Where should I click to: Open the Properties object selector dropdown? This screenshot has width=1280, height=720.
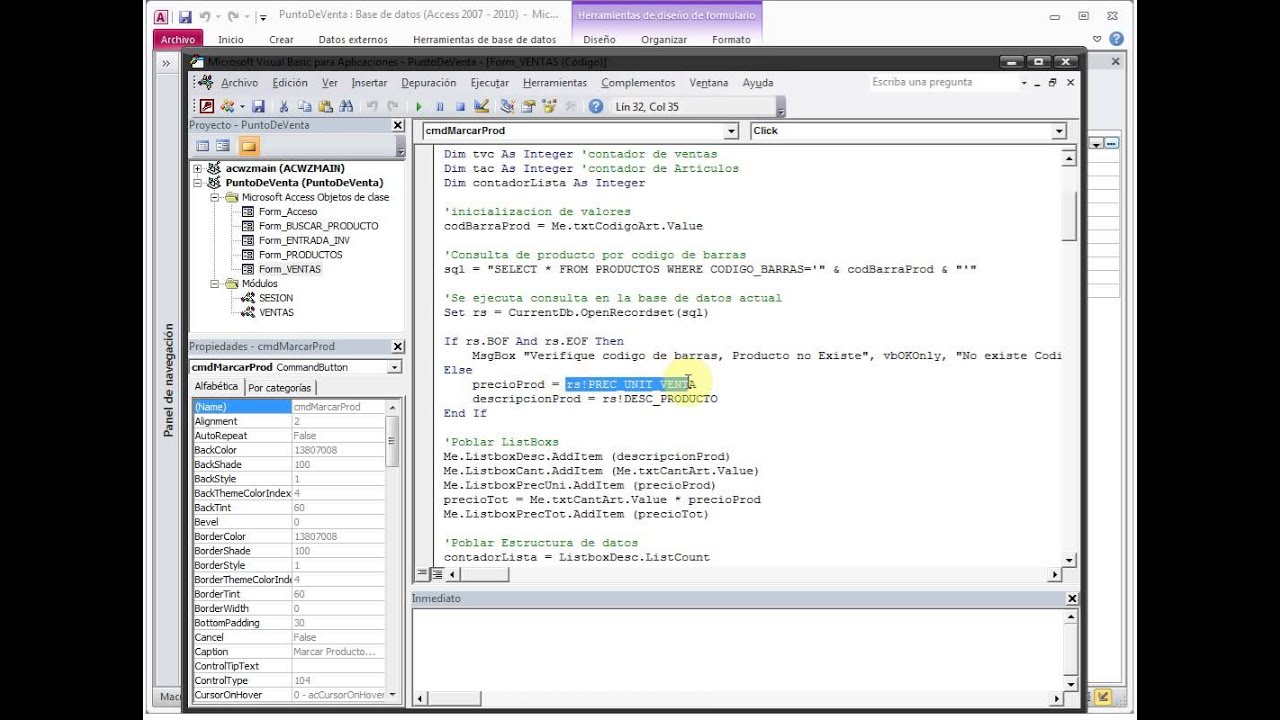[x=394, y=367]
